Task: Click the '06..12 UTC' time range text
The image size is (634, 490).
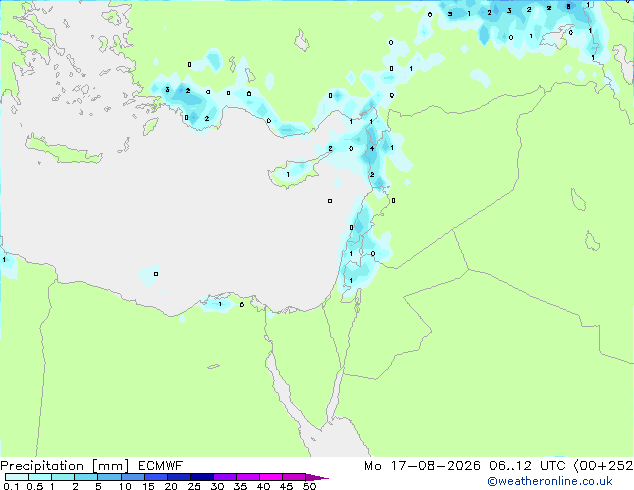Action: (528, 466)
